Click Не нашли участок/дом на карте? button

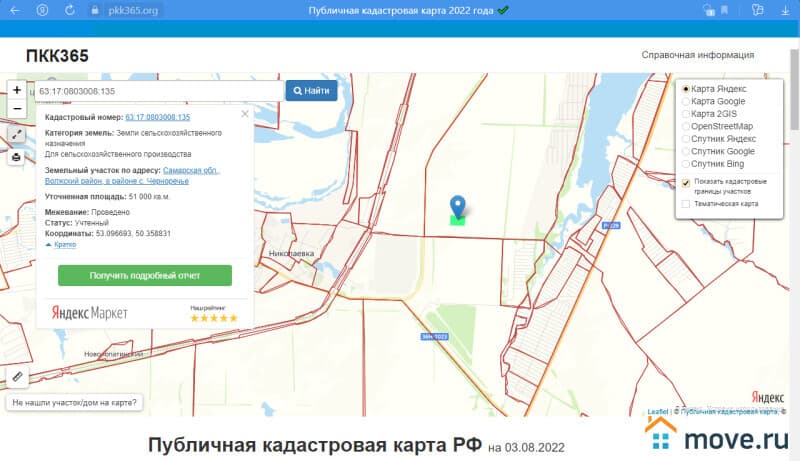point(74,402)
